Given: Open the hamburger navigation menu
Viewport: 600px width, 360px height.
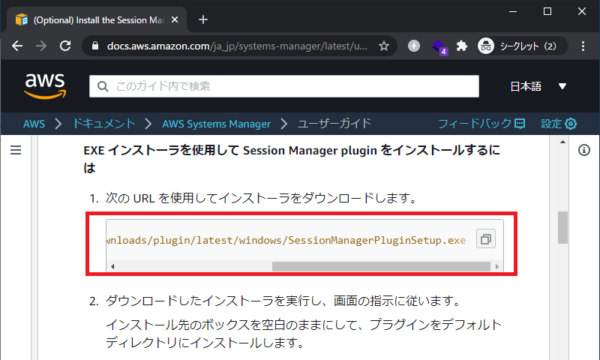Looking at the screenshot, I should tap(16, 150).
